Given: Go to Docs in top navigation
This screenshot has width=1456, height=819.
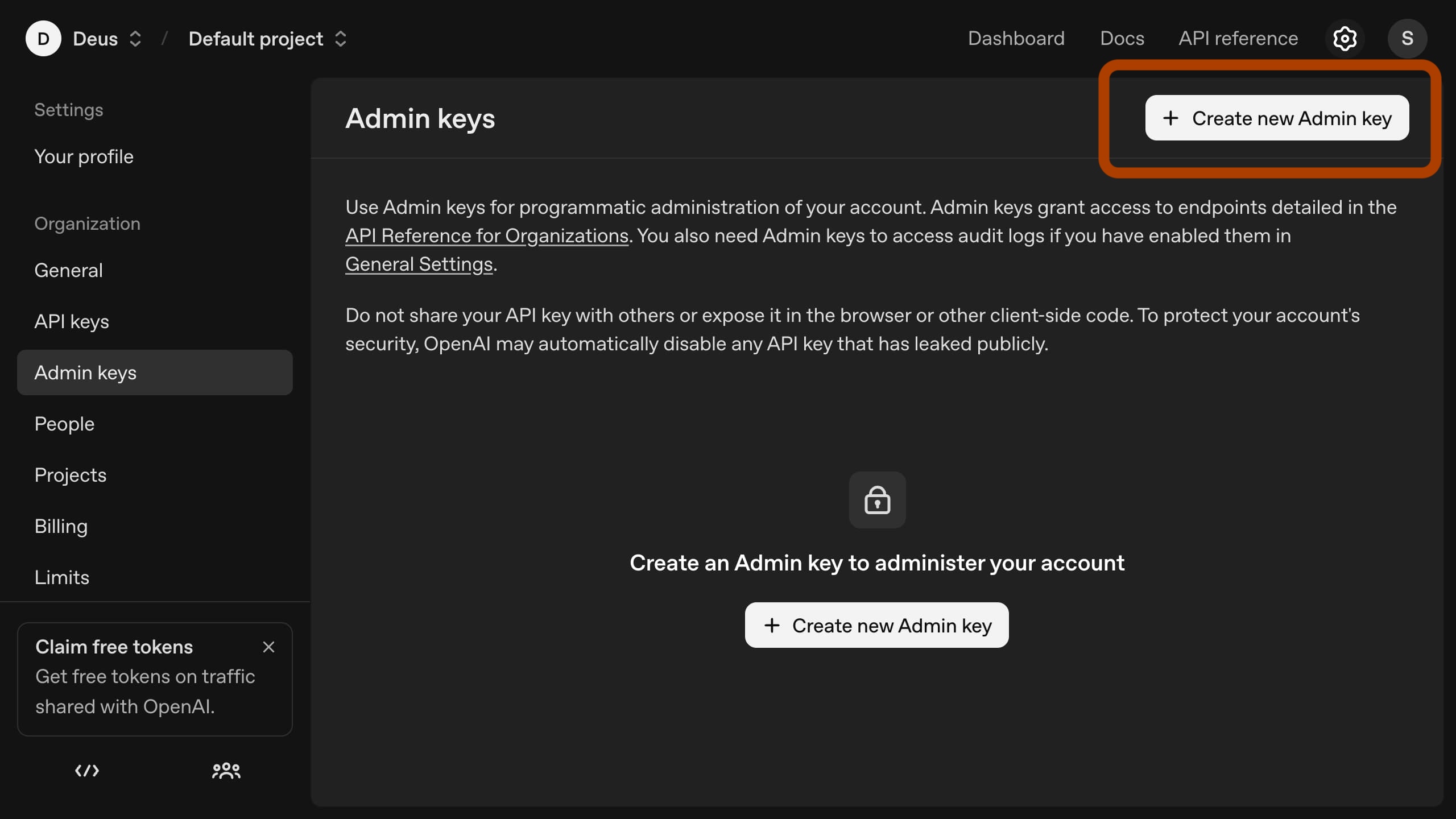Looking at the screenshot, I should point(1122,39).
